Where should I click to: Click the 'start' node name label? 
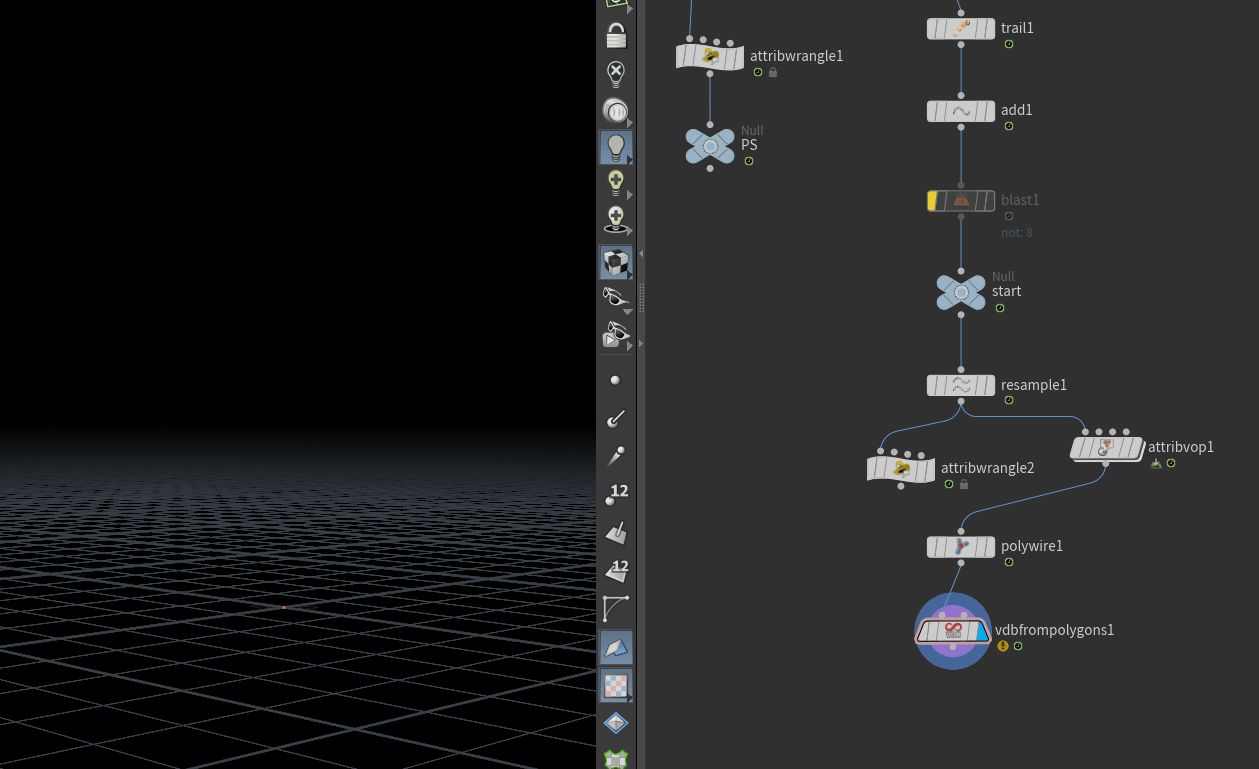(x=1006, y=291)
